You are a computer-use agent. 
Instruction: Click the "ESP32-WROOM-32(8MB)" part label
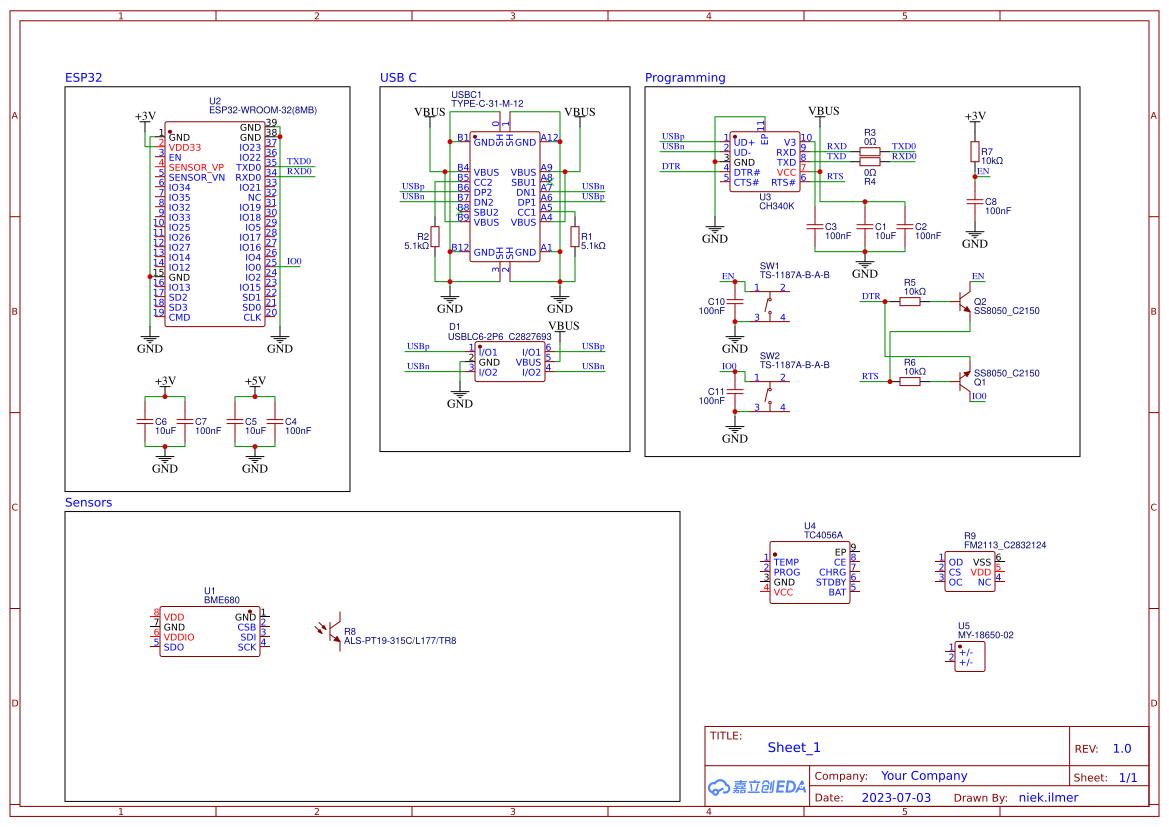(263, 110)
